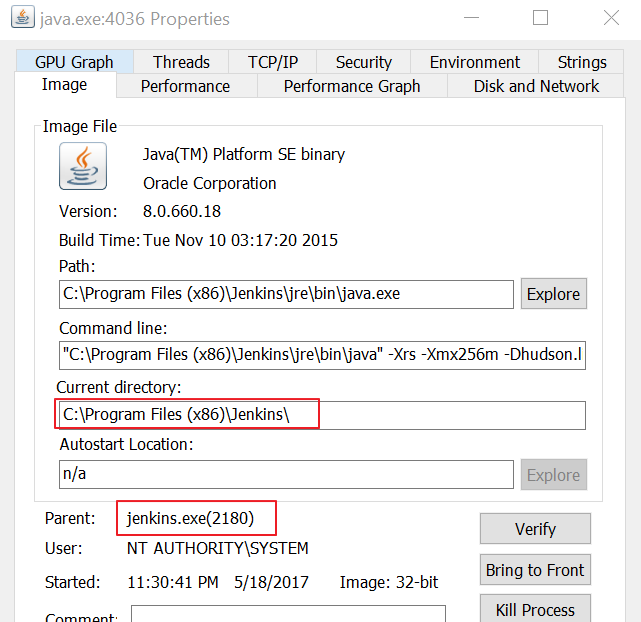
Task: Click the Build Time value Tue Nov 10 2015
Action: click(240, 240)
